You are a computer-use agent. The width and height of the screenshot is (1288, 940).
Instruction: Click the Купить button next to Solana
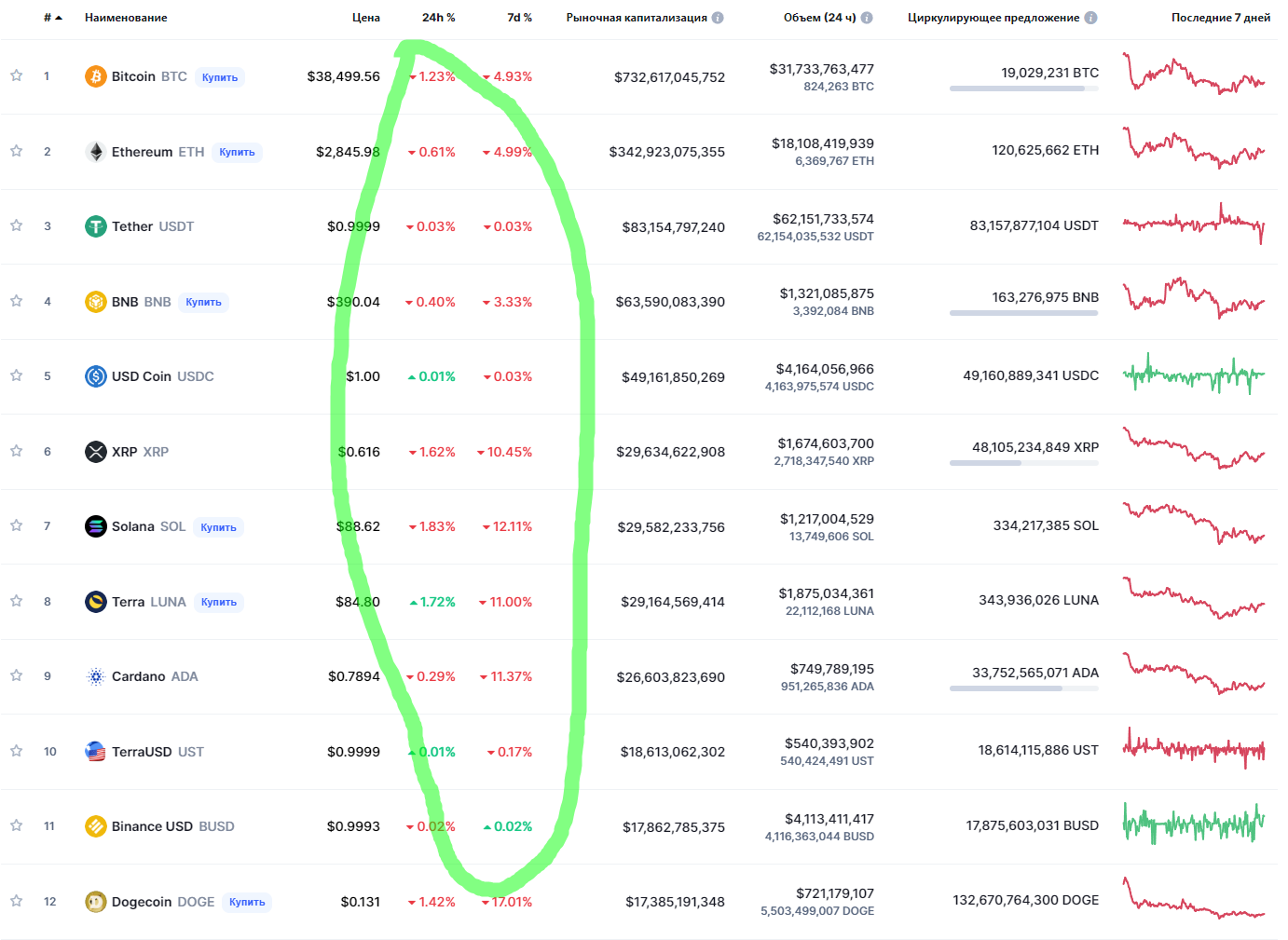(x=218, y=527)
